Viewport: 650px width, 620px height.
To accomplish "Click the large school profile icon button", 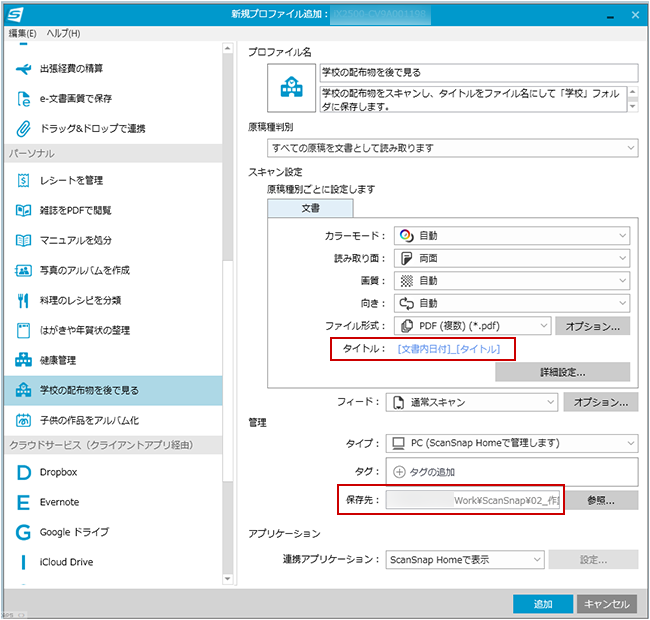I will click(x=291, y=87).
